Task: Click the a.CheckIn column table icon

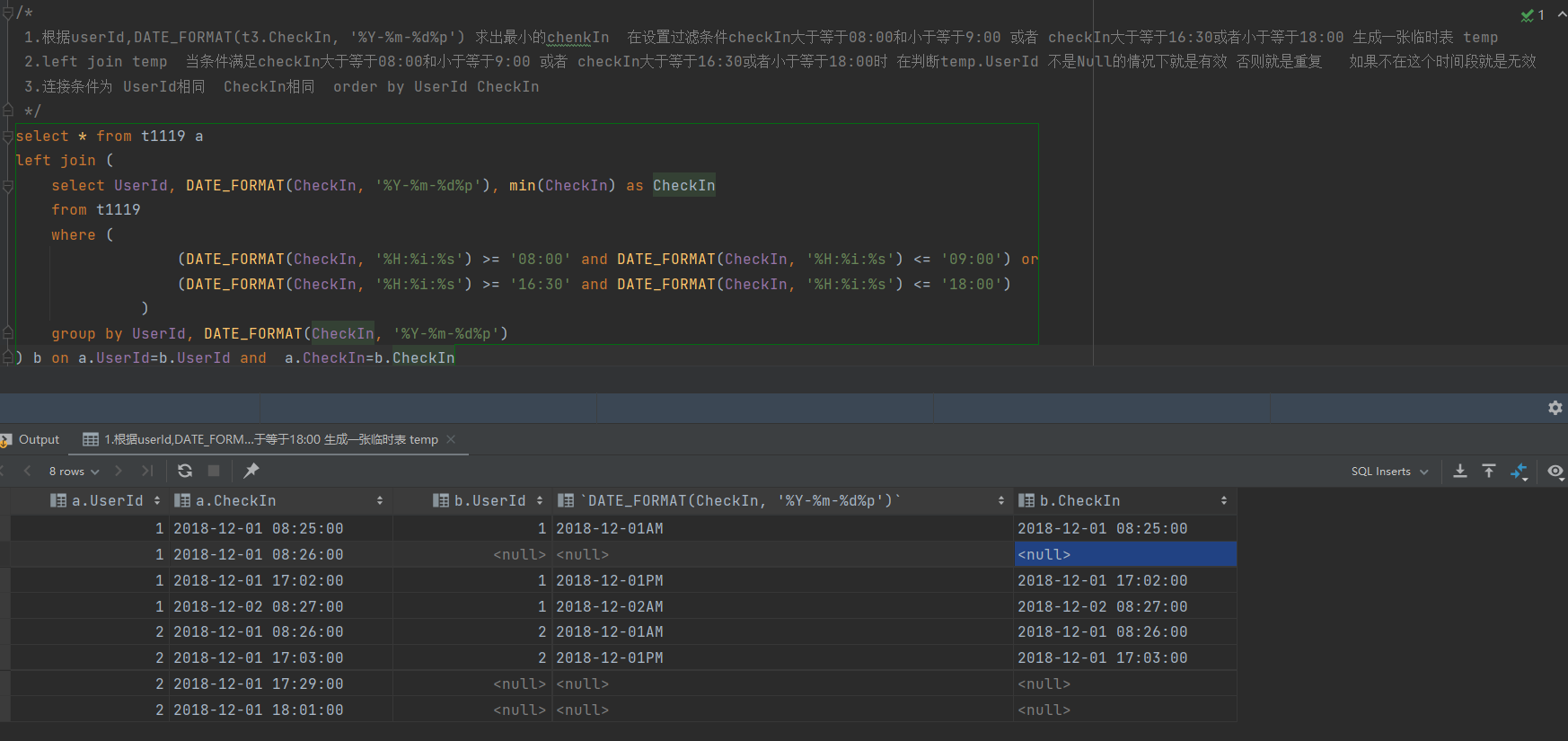Action: [182, 500]
